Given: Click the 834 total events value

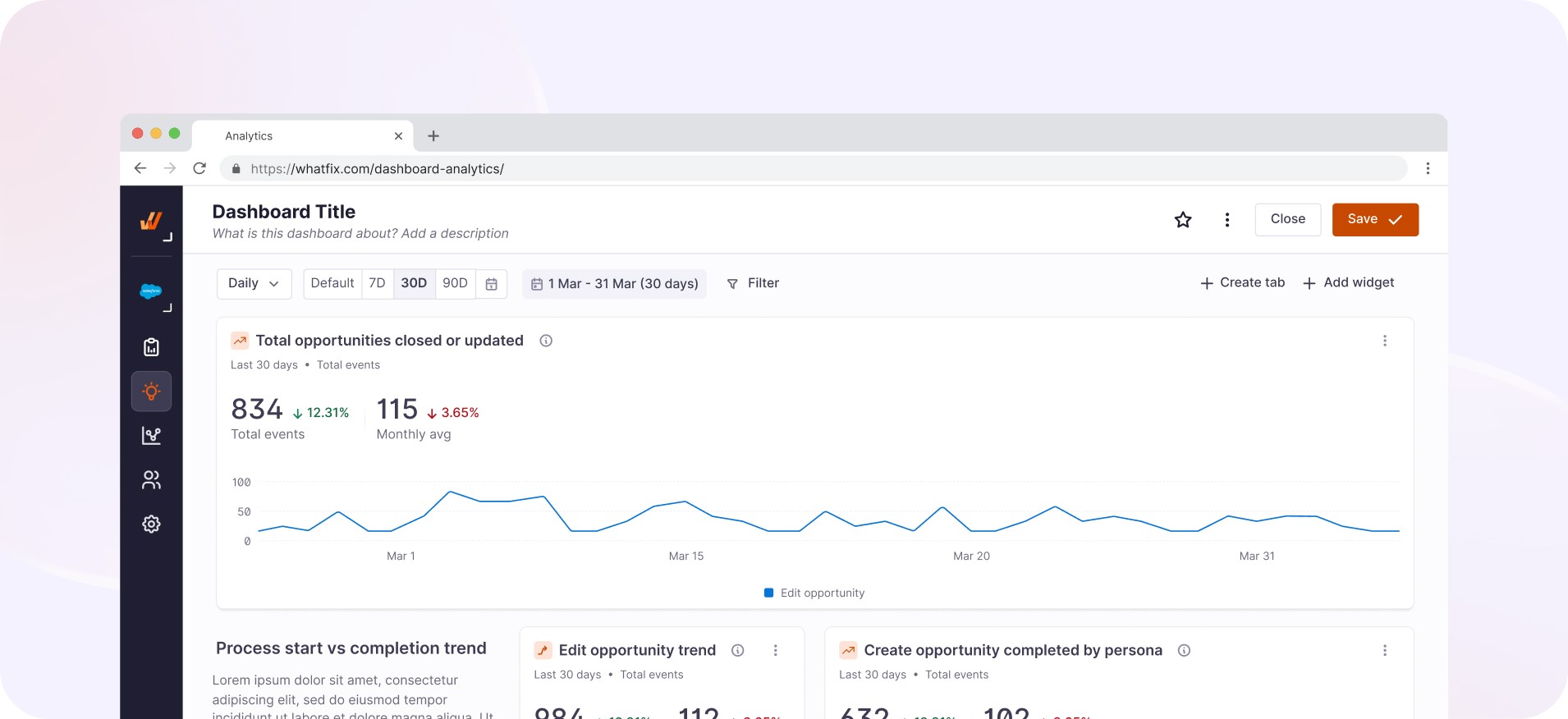Looking at the screenshot, I should click(x=257, y=409).
